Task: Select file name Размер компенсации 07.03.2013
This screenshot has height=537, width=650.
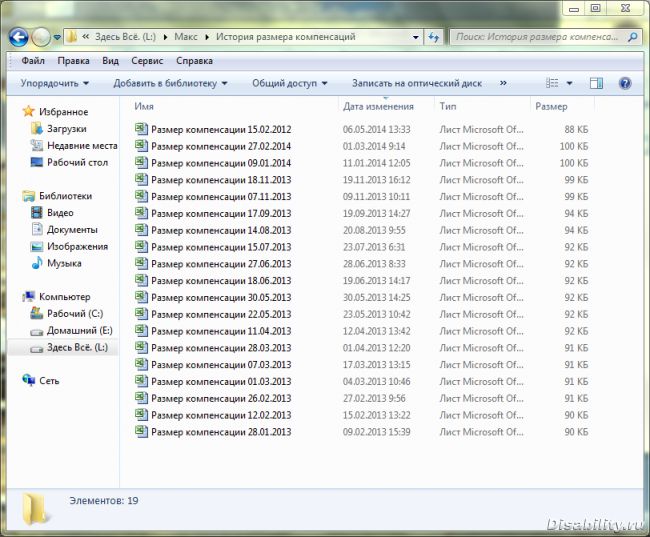Action: point(221,365)
